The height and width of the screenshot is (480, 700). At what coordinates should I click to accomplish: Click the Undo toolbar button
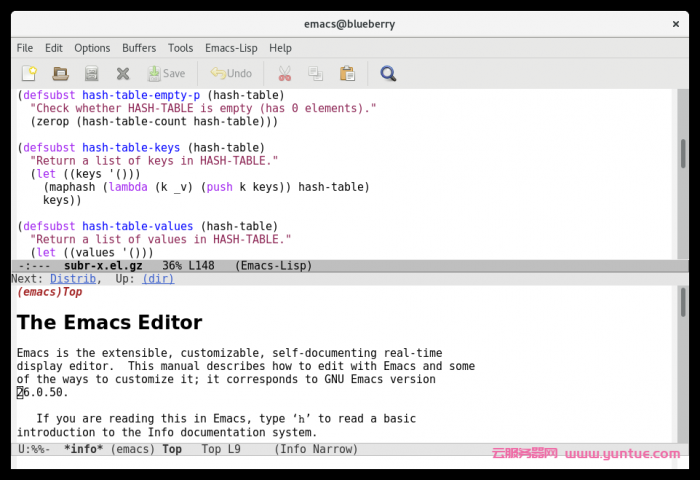tap(231, 73)
